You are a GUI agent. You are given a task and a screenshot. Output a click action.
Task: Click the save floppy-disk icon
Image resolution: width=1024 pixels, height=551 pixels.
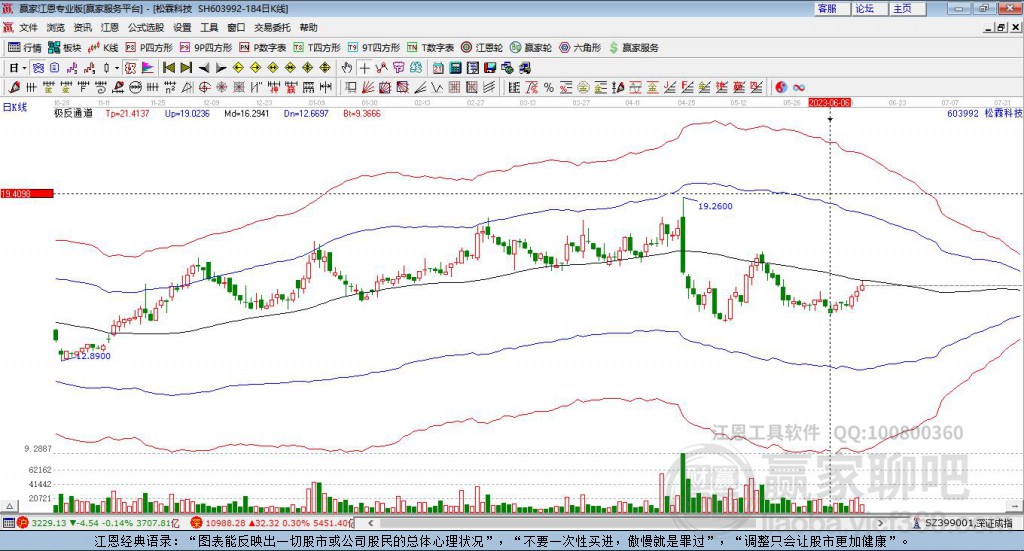[490, 68]
